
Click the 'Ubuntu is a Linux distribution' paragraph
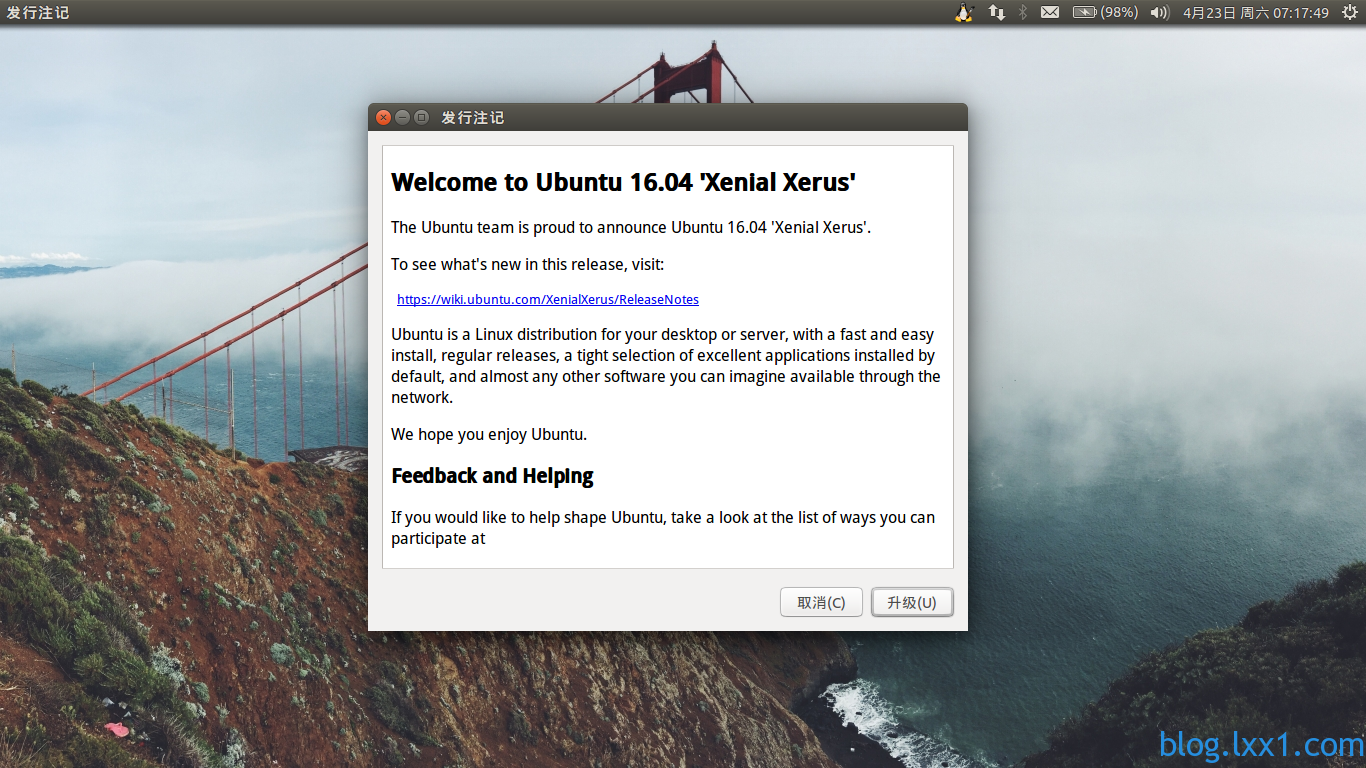point(666,366)
